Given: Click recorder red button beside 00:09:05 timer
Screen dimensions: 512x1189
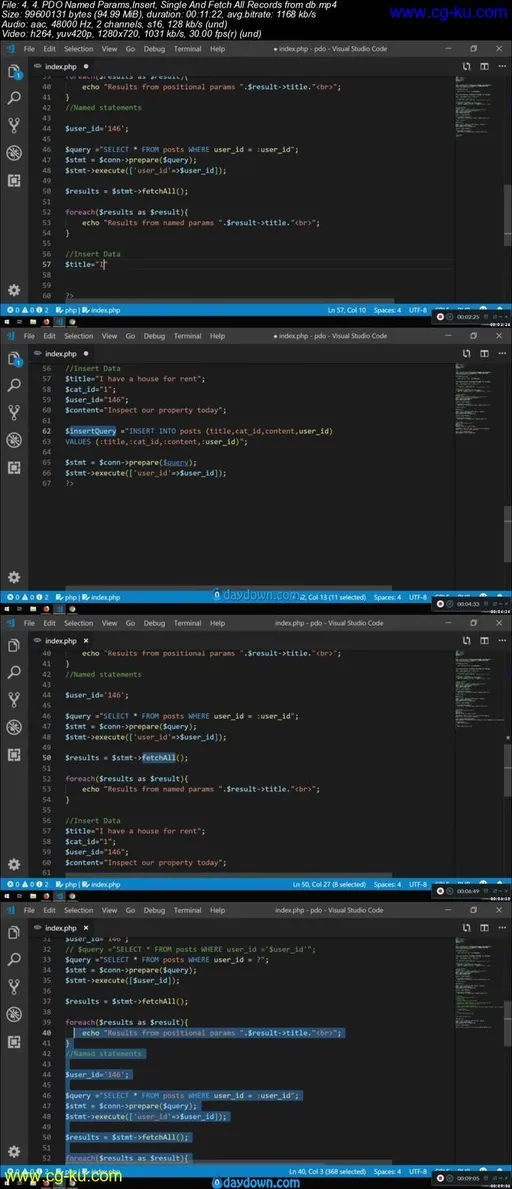Looking at the screenshot, I should click(440, 1178).
